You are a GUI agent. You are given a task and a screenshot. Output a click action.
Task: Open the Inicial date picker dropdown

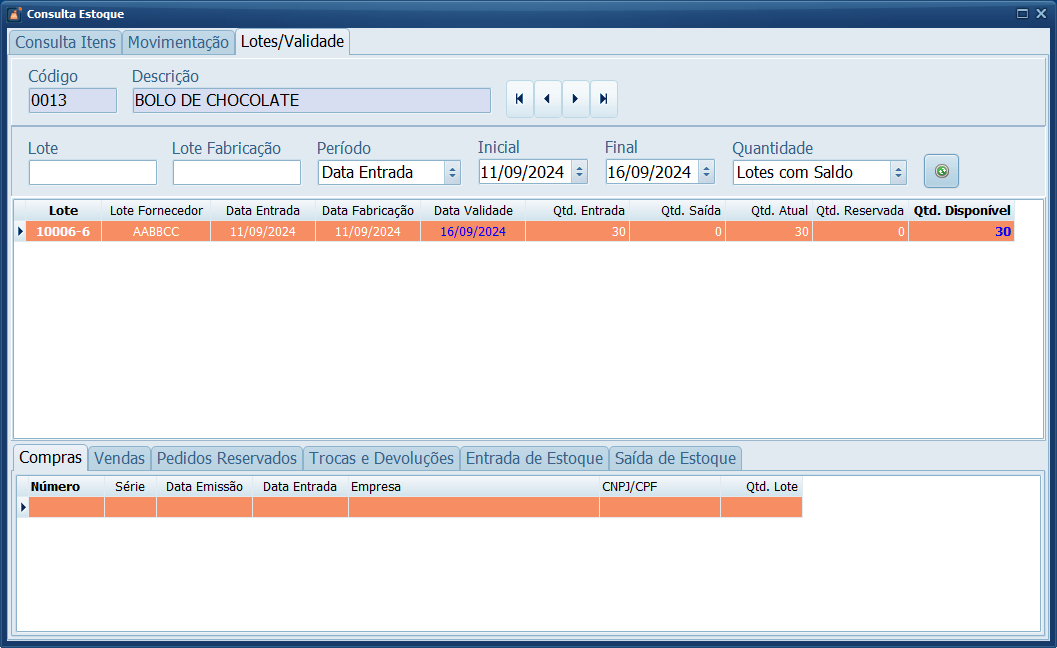click(x=579, y=172)
